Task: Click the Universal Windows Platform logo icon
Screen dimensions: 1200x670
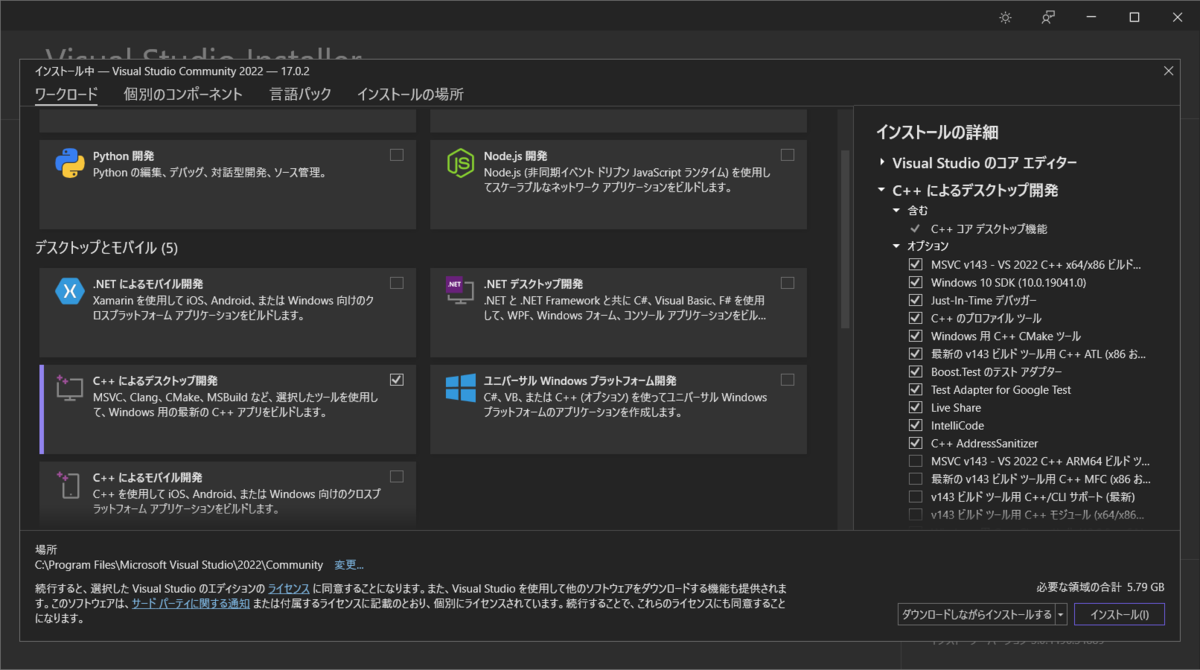Action: (x=460, y=388)
